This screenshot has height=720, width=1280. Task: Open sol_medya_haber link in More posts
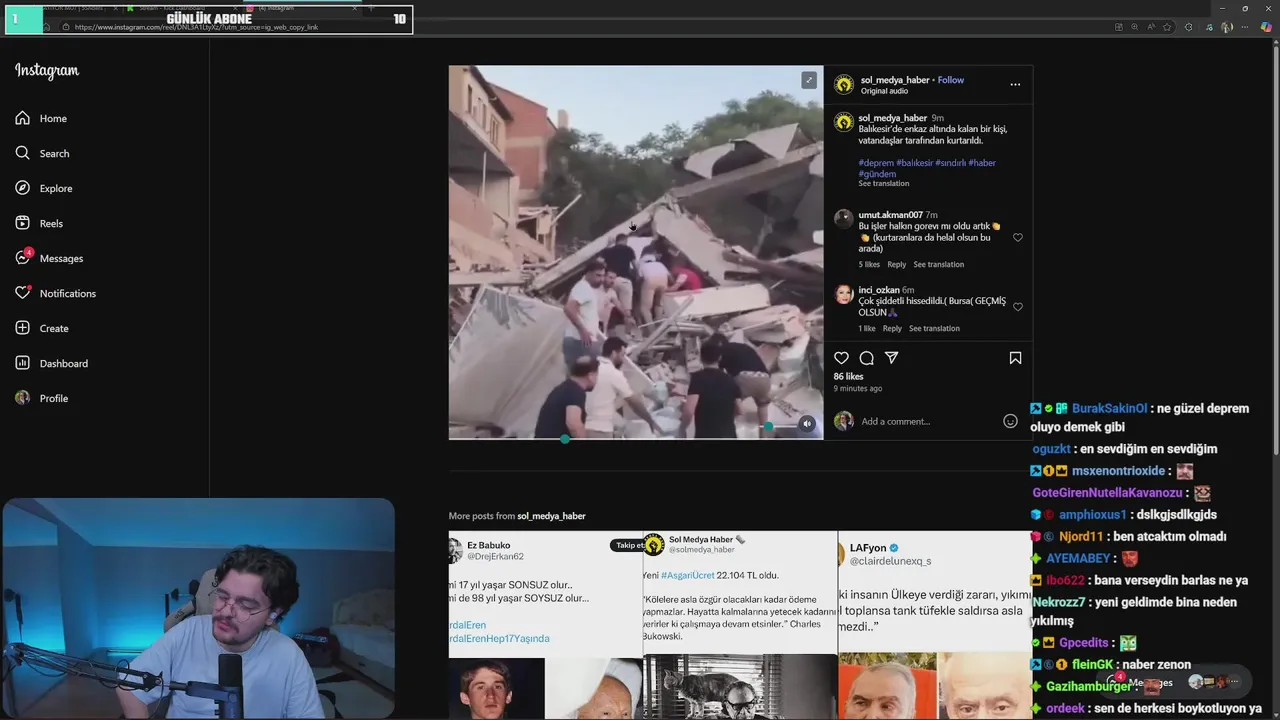coord(551,516)
